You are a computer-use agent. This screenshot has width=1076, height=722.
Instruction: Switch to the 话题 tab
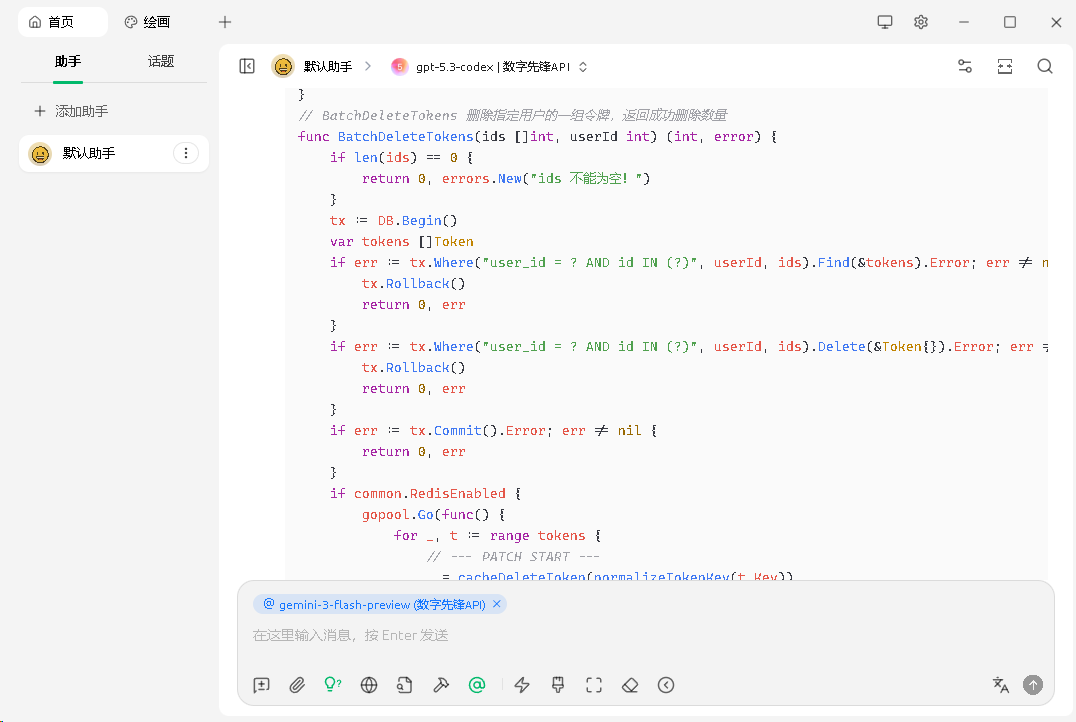click(x=160, y=61)
